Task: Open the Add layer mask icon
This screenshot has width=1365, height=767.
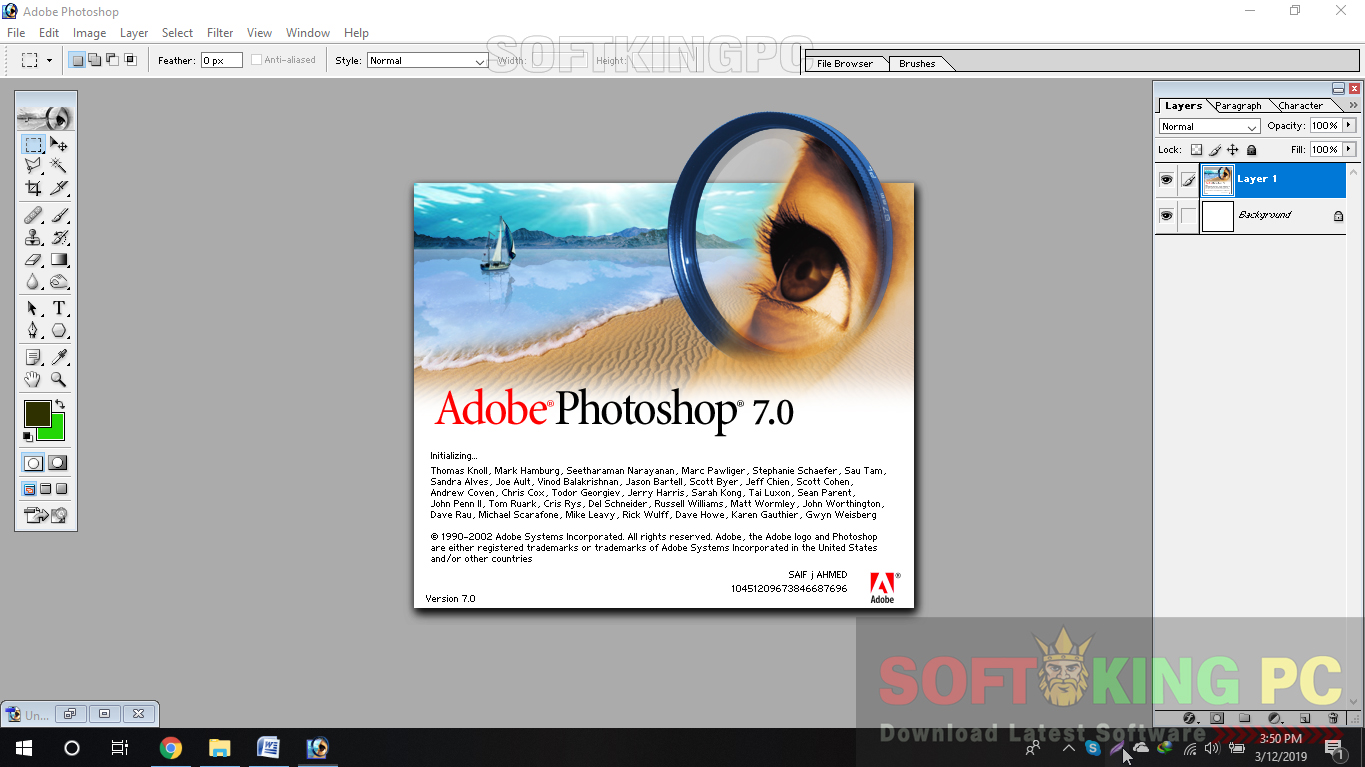Action: pos(1216,718)
